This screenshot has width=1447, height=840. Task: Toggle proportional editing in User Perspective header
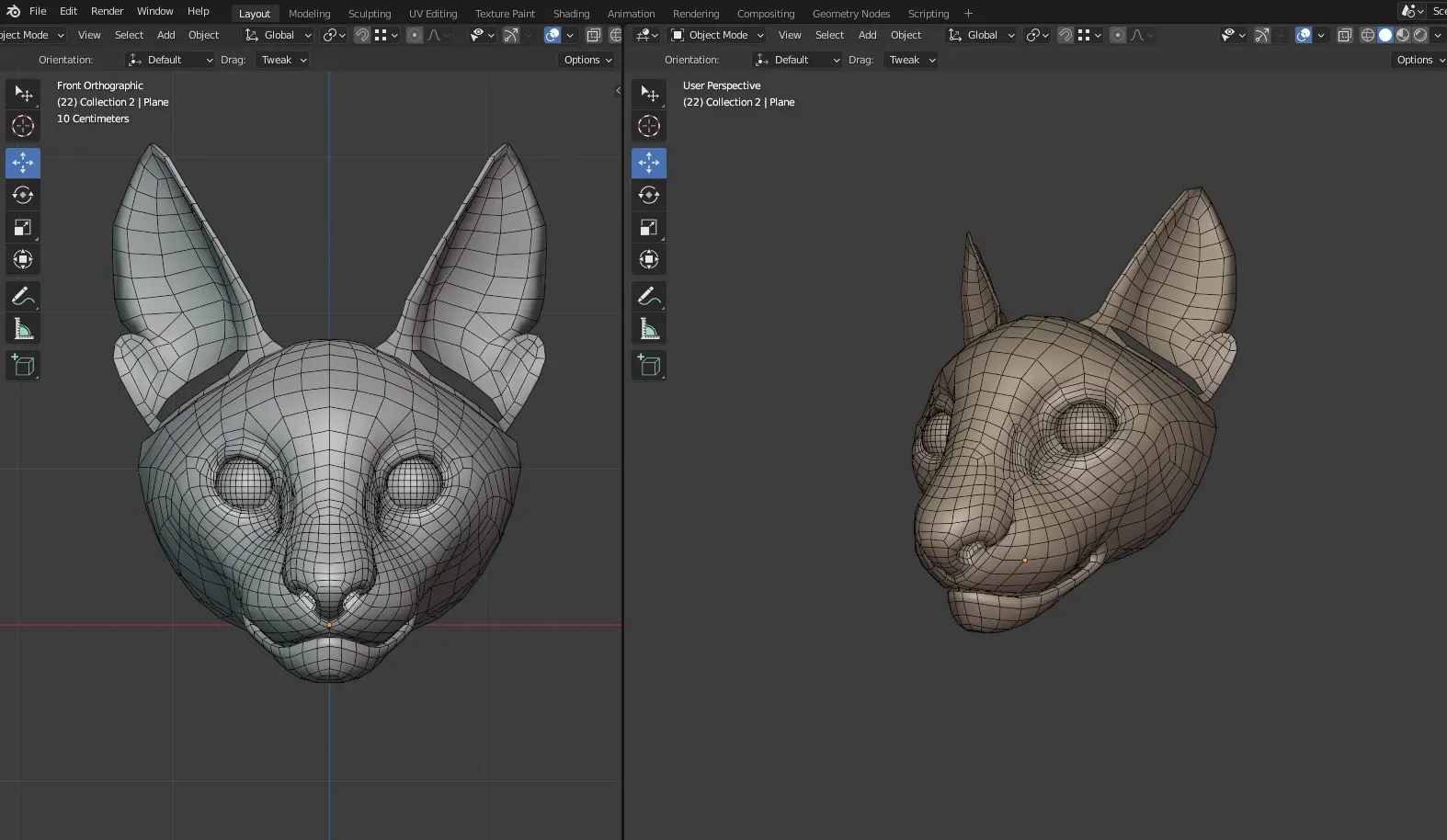[1117, 35]
